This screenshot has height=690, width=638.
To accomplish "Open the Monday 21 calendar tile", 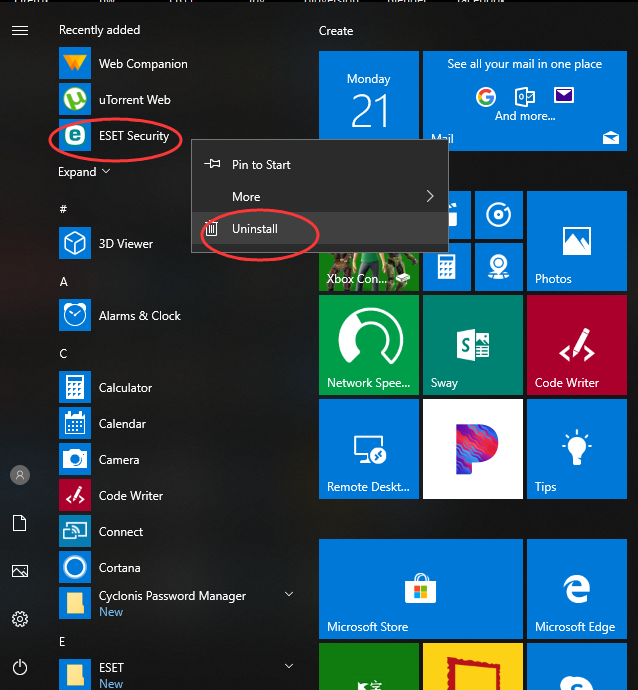I will pyautogui.click(x=369, y=95).
